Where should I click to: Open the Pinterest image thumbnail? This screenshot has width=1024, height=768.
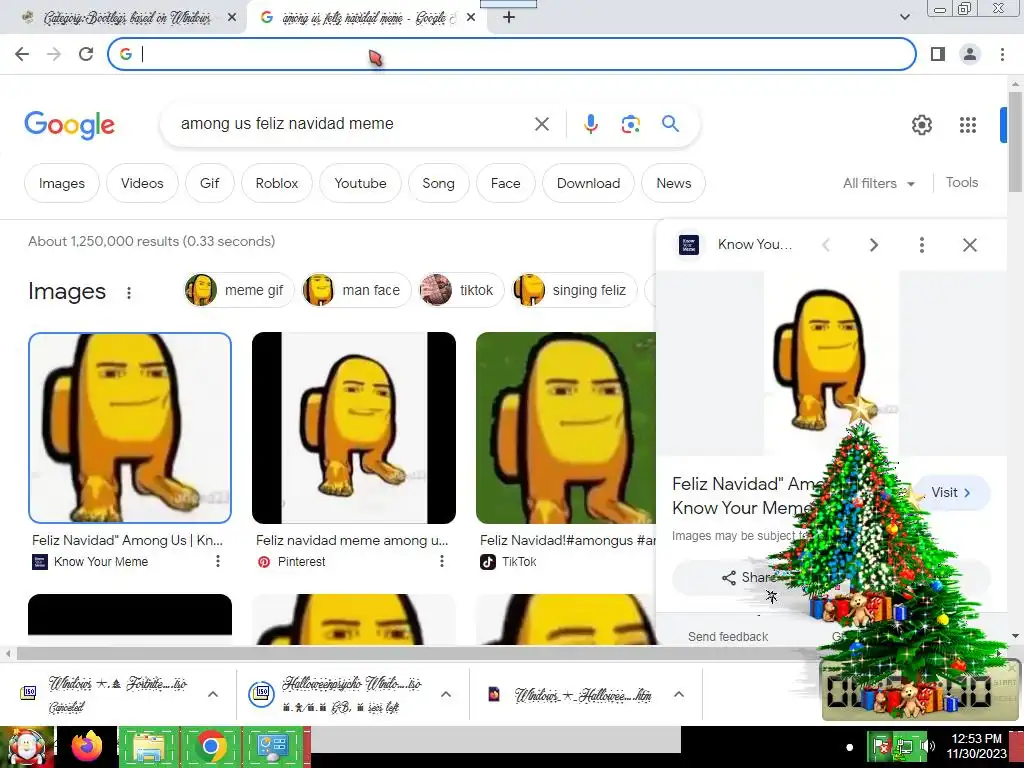354,428
